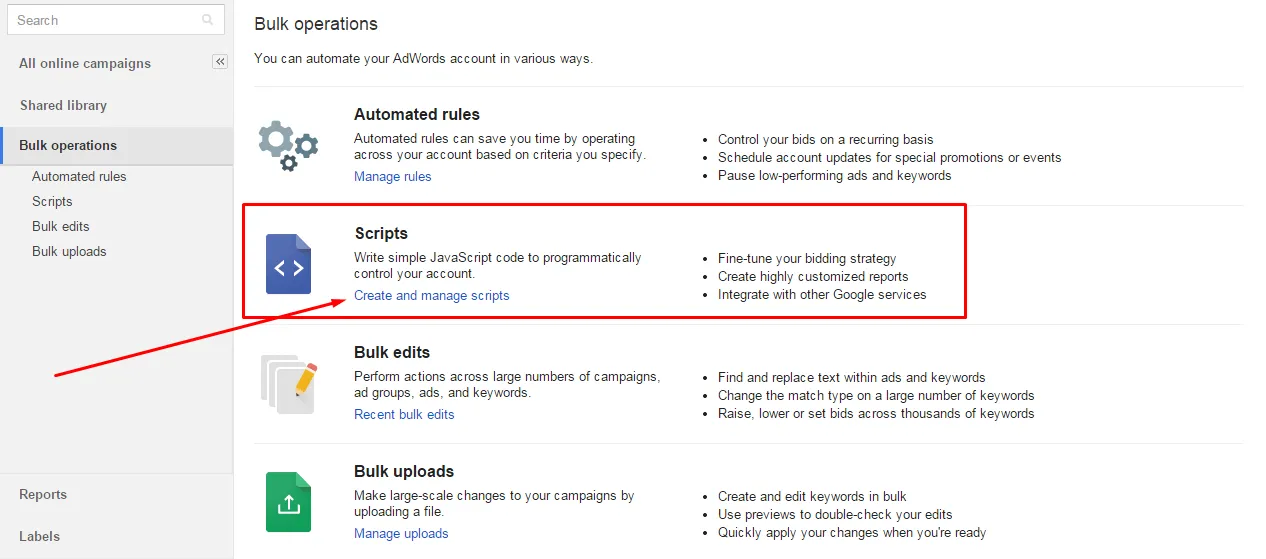Open Reports in the sidebar

point(43,494)
